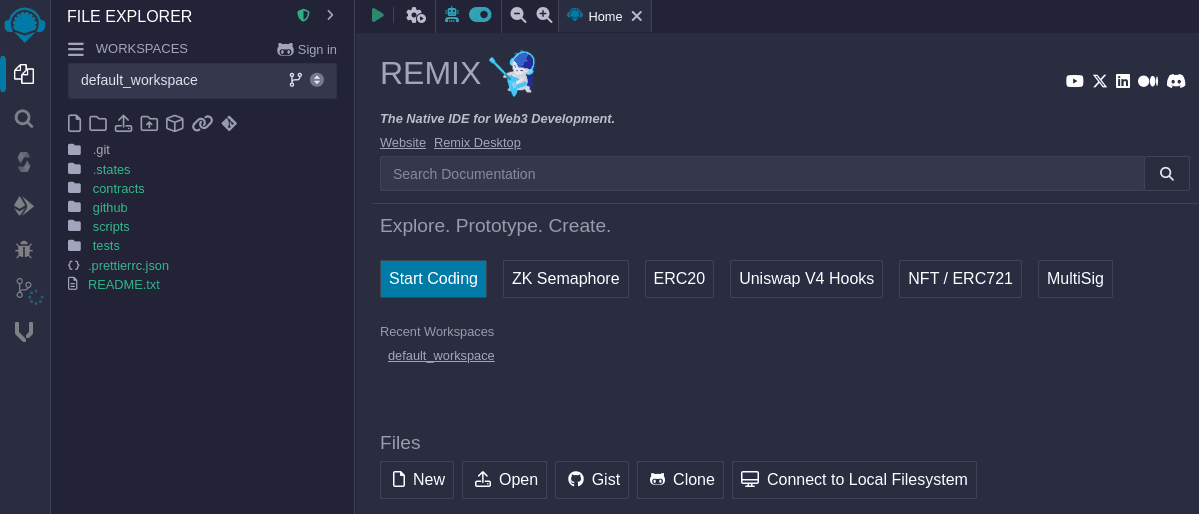
Task: Close the Home tab
Action: (636, 16)
